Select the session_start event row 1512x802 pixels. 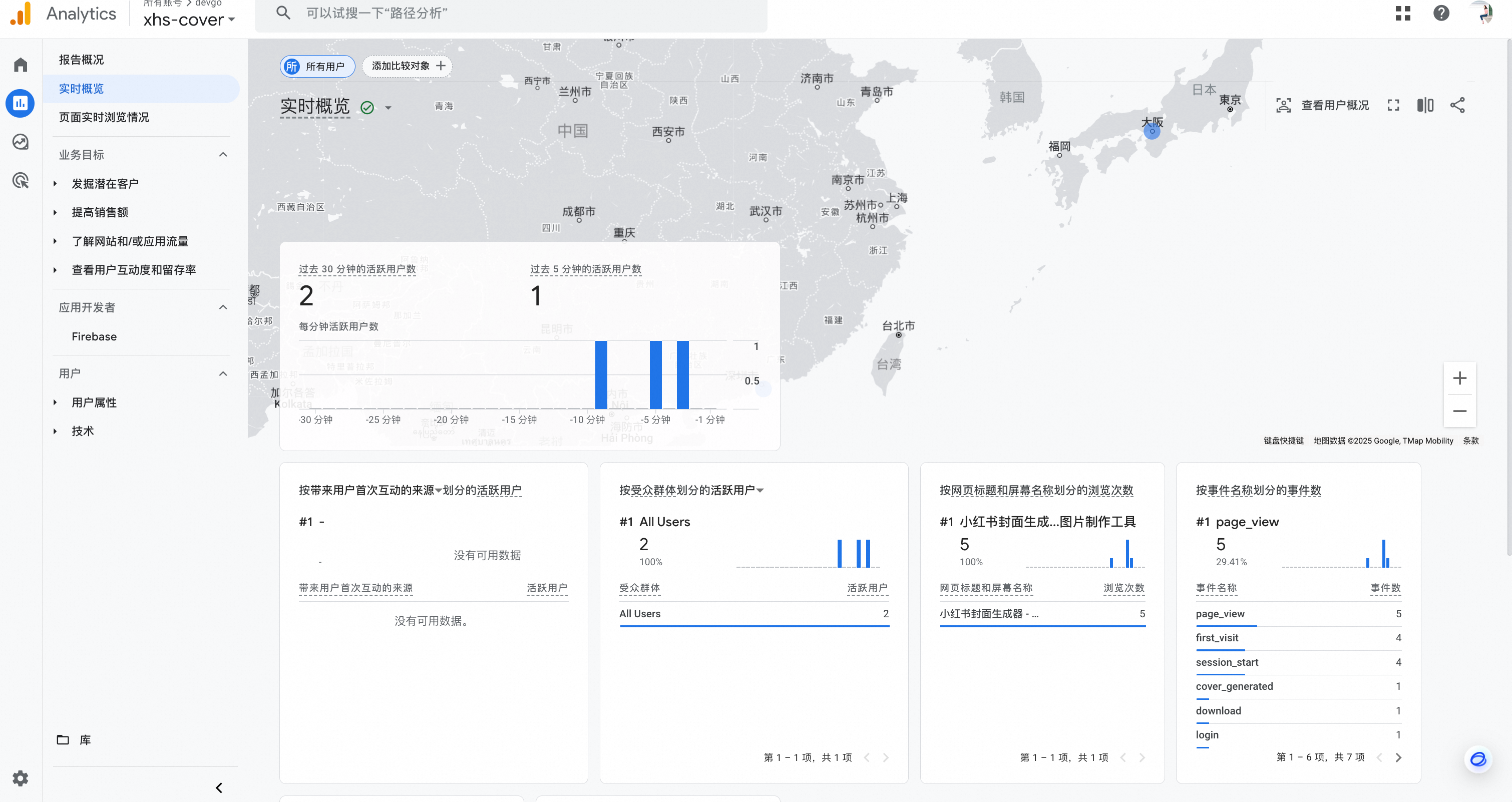coord(1298,662)
